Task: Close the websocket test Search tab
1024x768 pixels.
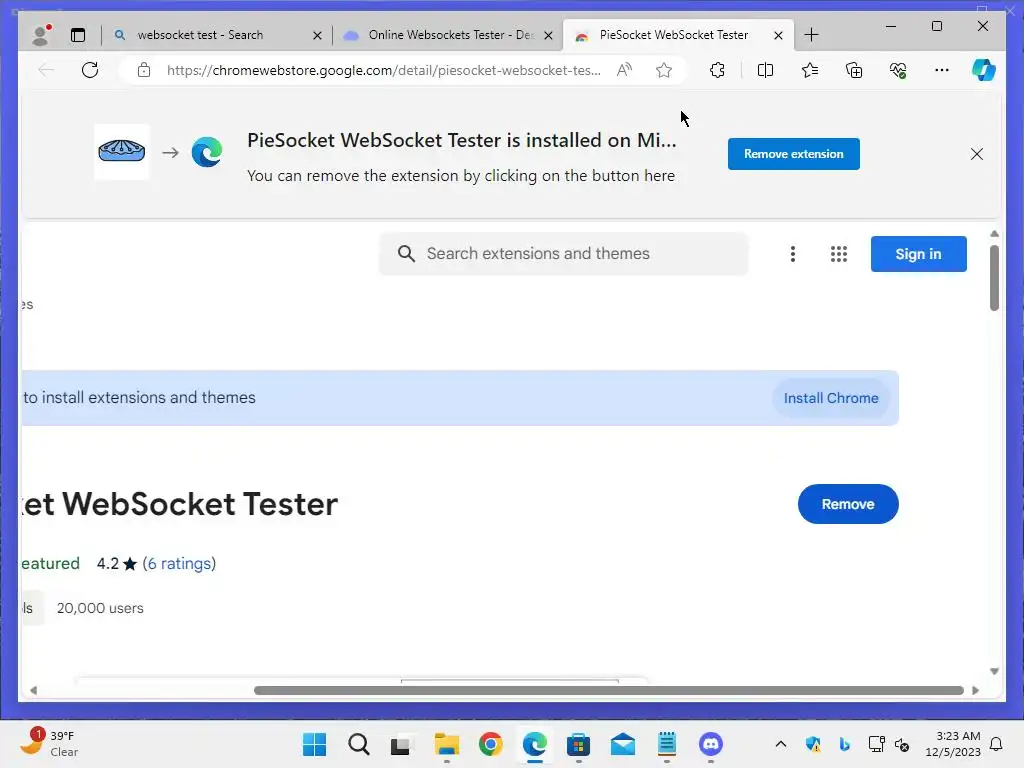Action: coord(317,35)
